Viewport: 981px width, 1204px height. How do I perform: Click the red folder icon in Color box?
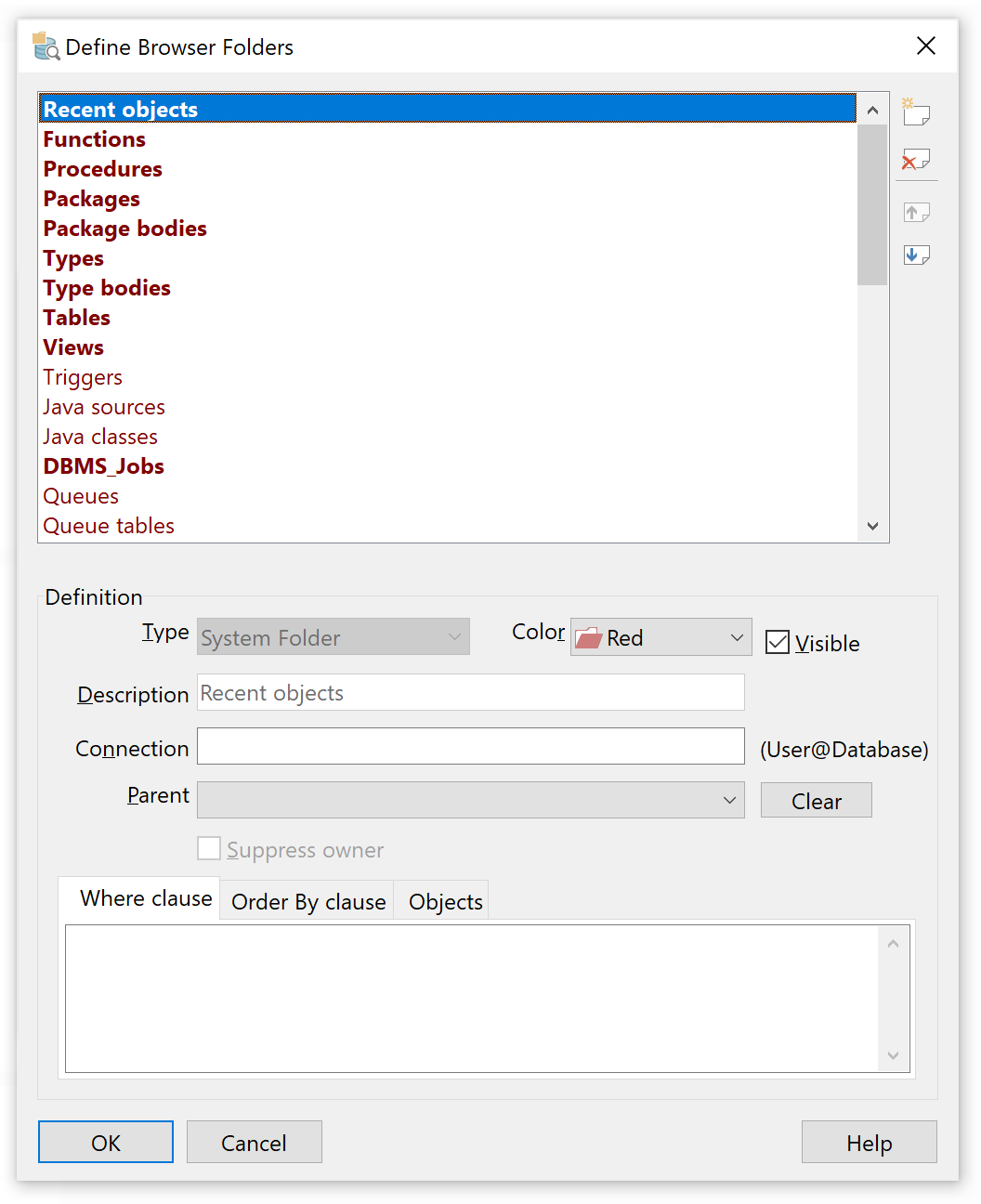pos(589,638)
